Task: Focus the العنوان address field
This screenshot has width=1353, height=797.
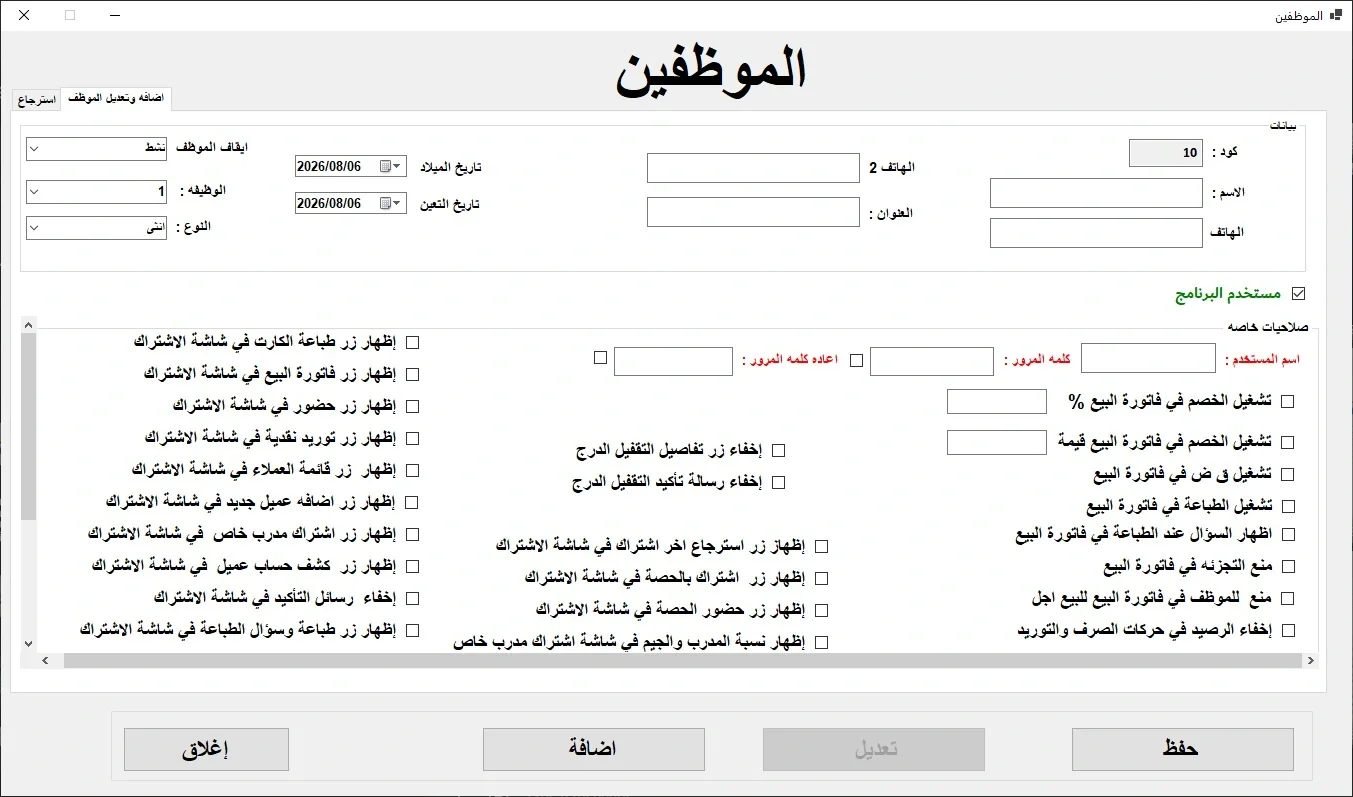Action: pyautogui.click(x=753, y=212)
